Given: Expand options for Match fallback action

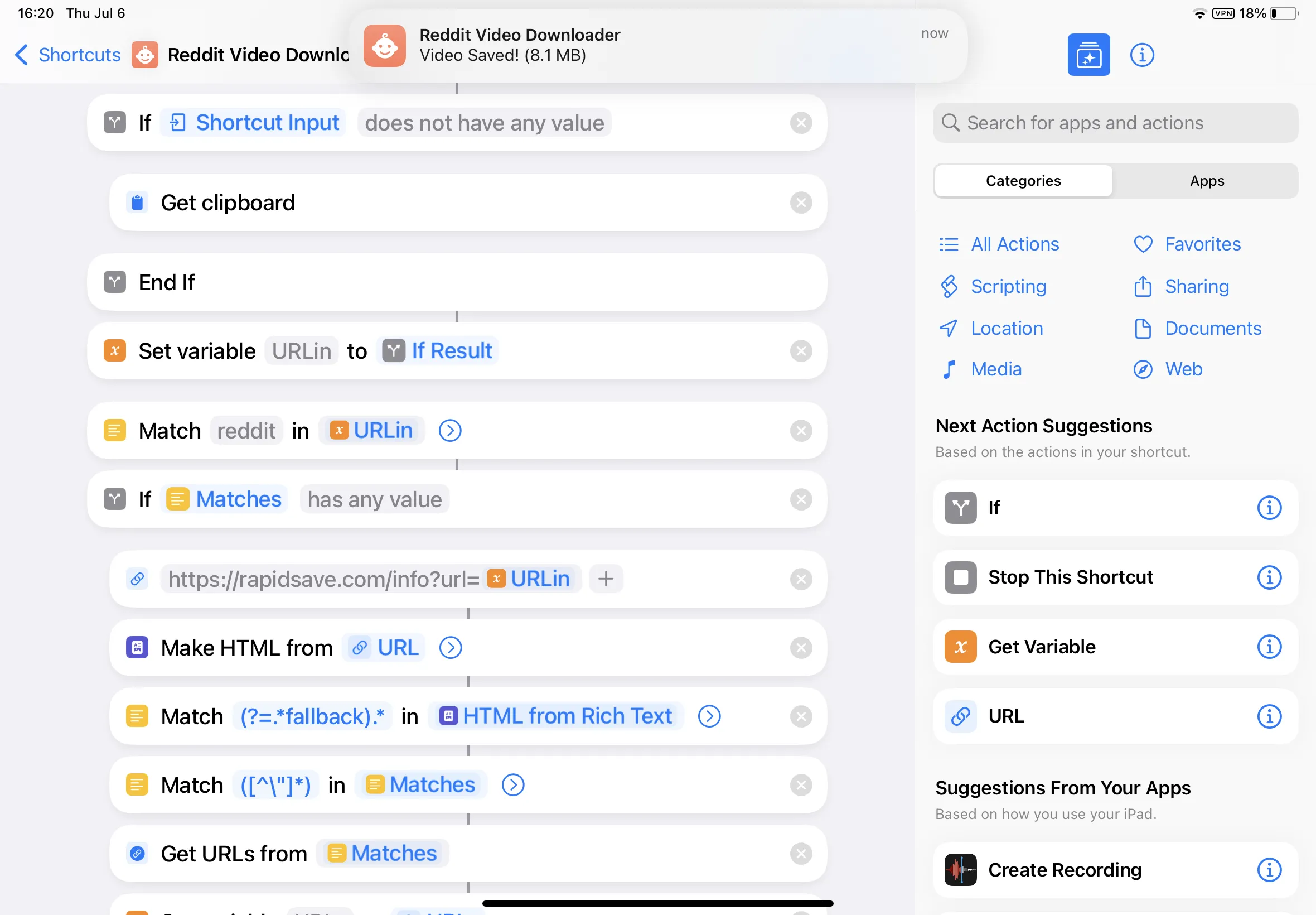Looking at the screenshot, I should (x=709, y=716).
